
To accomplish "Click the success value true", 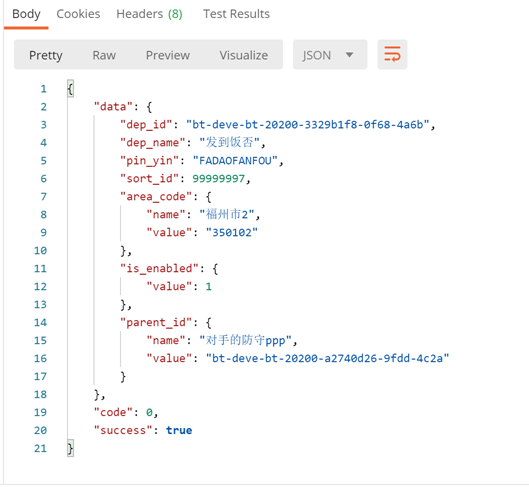I will point(179,430).
